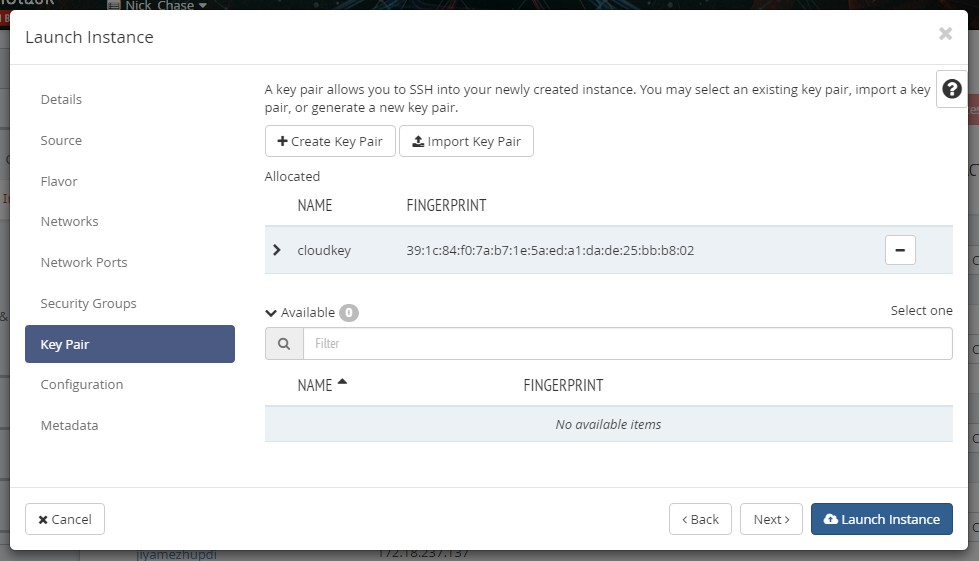Image resolution: width=979 pixels, height=561 pixels.
Task: Click Allocated FINGERPRINT column header
Action: pyautogui.click(x=446, y=205)
